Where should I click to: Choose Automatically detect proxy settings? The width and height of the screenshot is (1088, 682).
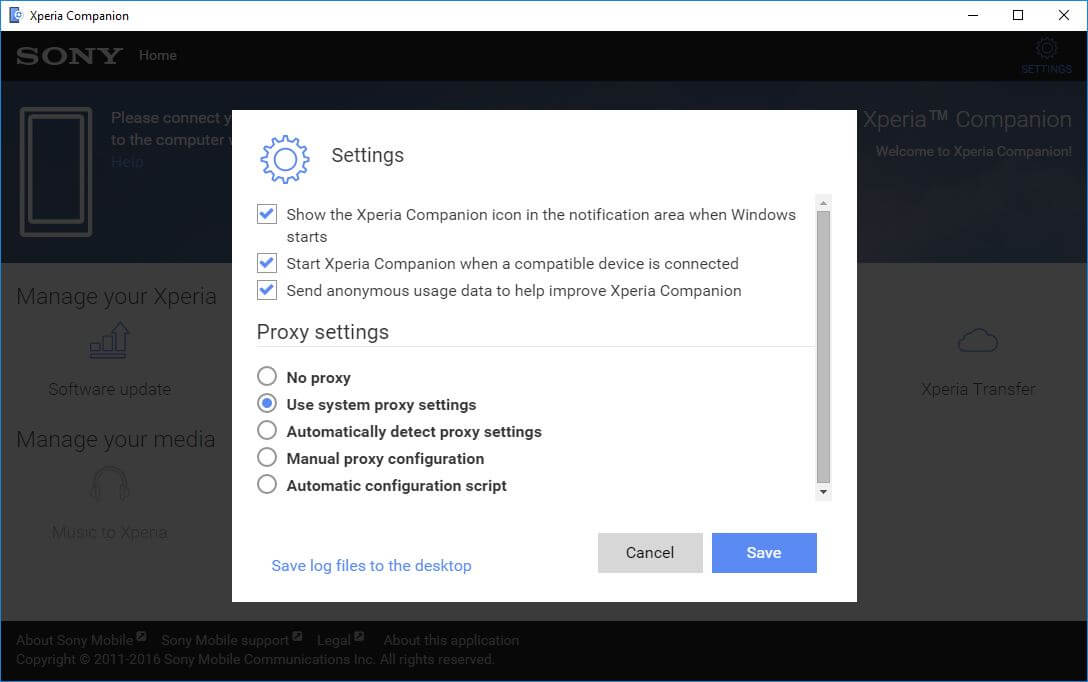[x=266, y=430]
